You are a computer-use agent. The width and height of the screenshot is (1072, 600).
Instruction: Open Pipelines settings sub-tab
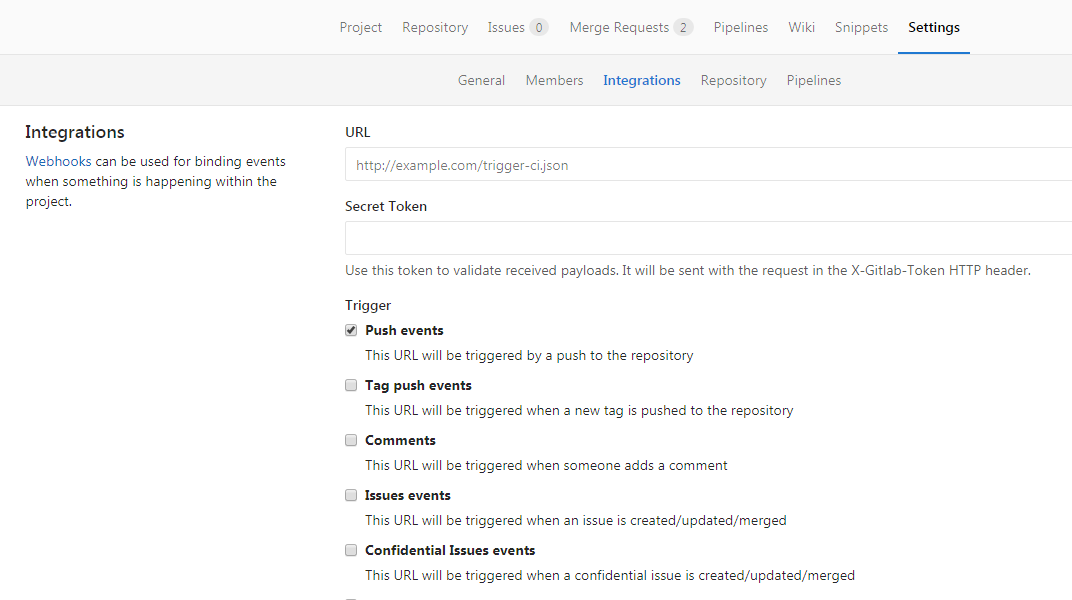click(x=813, y=81)
